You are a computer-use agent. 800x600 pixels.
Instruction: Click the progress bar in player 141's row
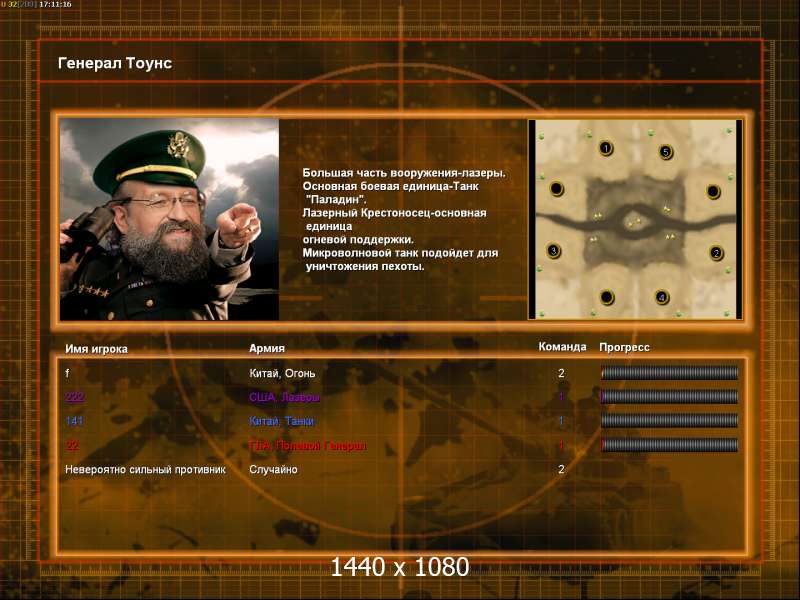click(669, 420)
